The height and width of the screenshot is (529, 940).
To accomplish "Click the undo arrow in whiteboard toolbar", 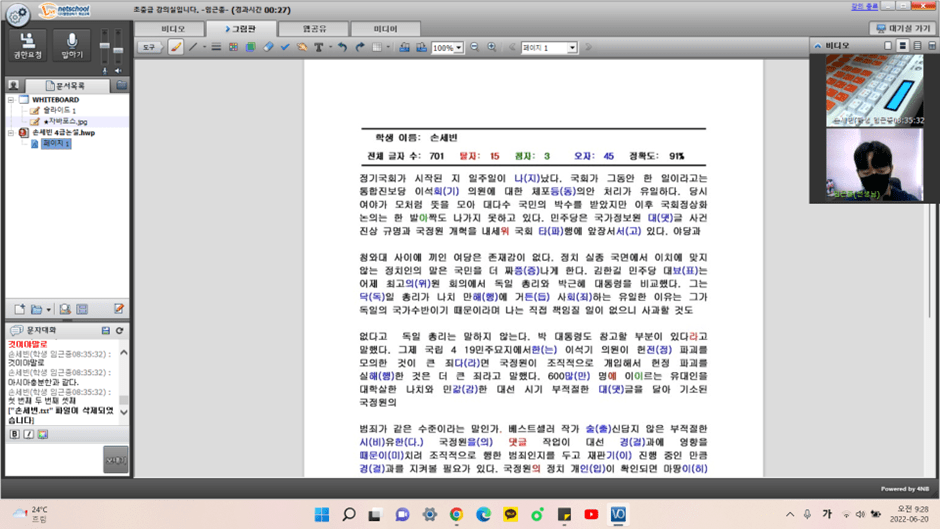I will [342, 47].
